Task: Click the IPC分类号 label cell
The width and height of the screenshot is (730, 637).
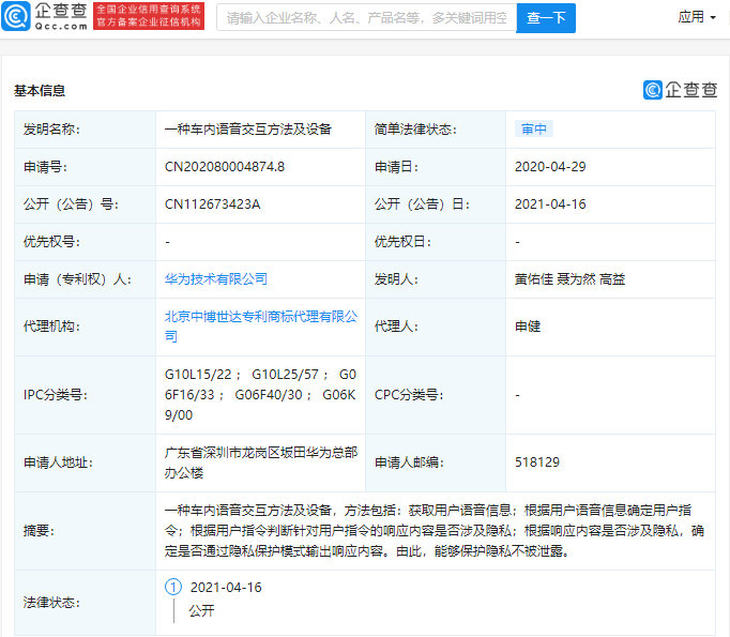Action: [85, 395]
